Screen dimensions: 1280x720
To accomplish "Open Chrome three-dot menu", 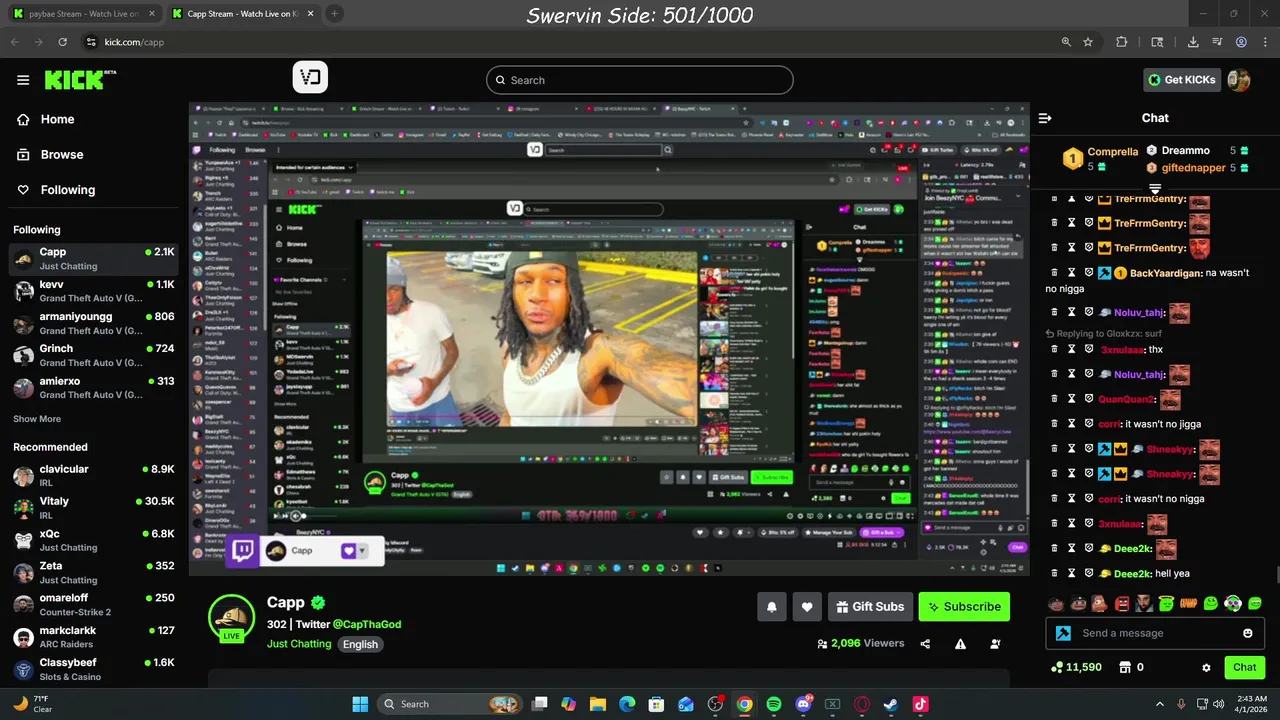I will click(1264, 42).
